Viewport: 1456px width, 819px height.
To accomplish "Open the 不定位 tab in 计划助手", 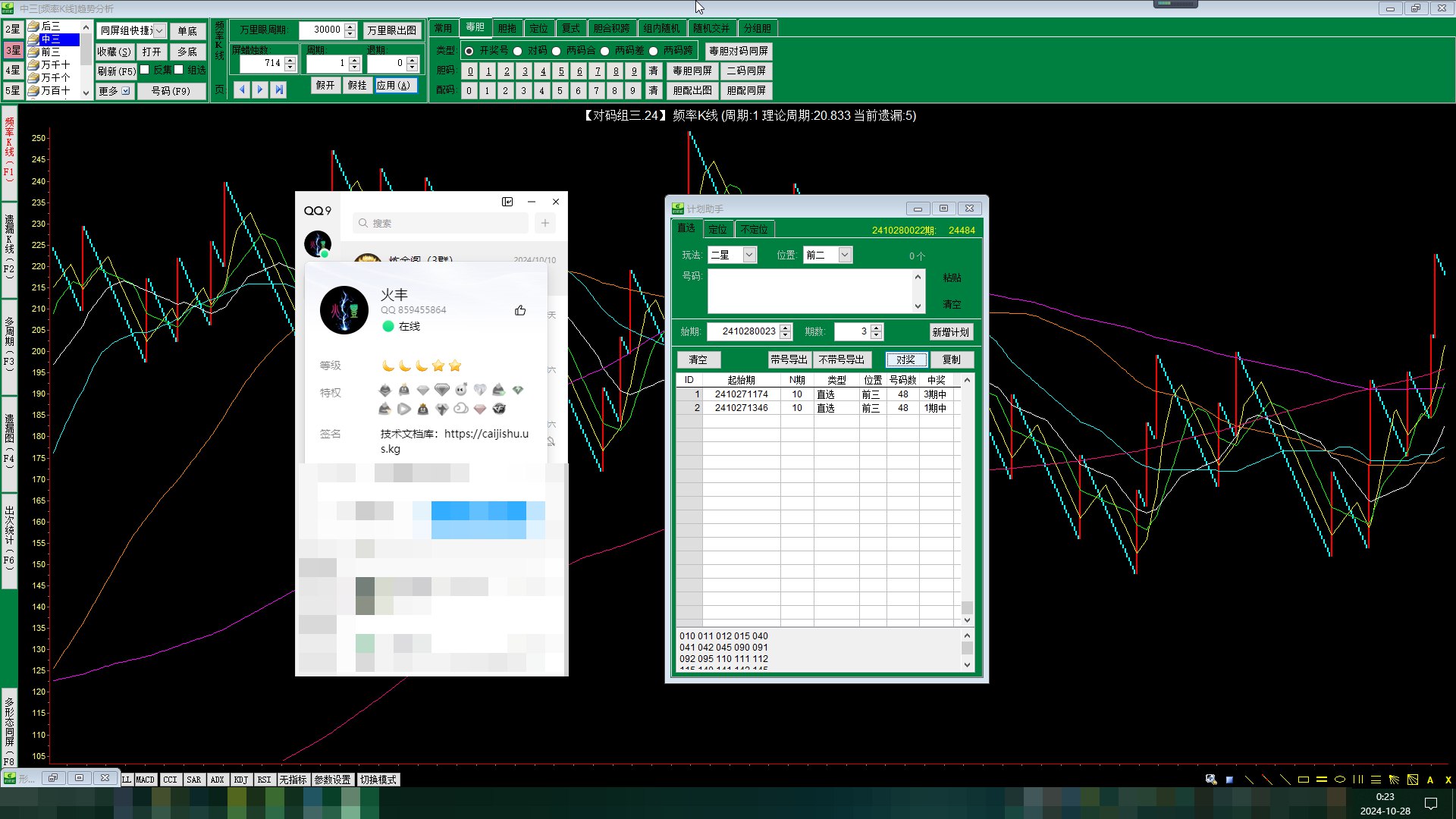I will pos(755,229).
